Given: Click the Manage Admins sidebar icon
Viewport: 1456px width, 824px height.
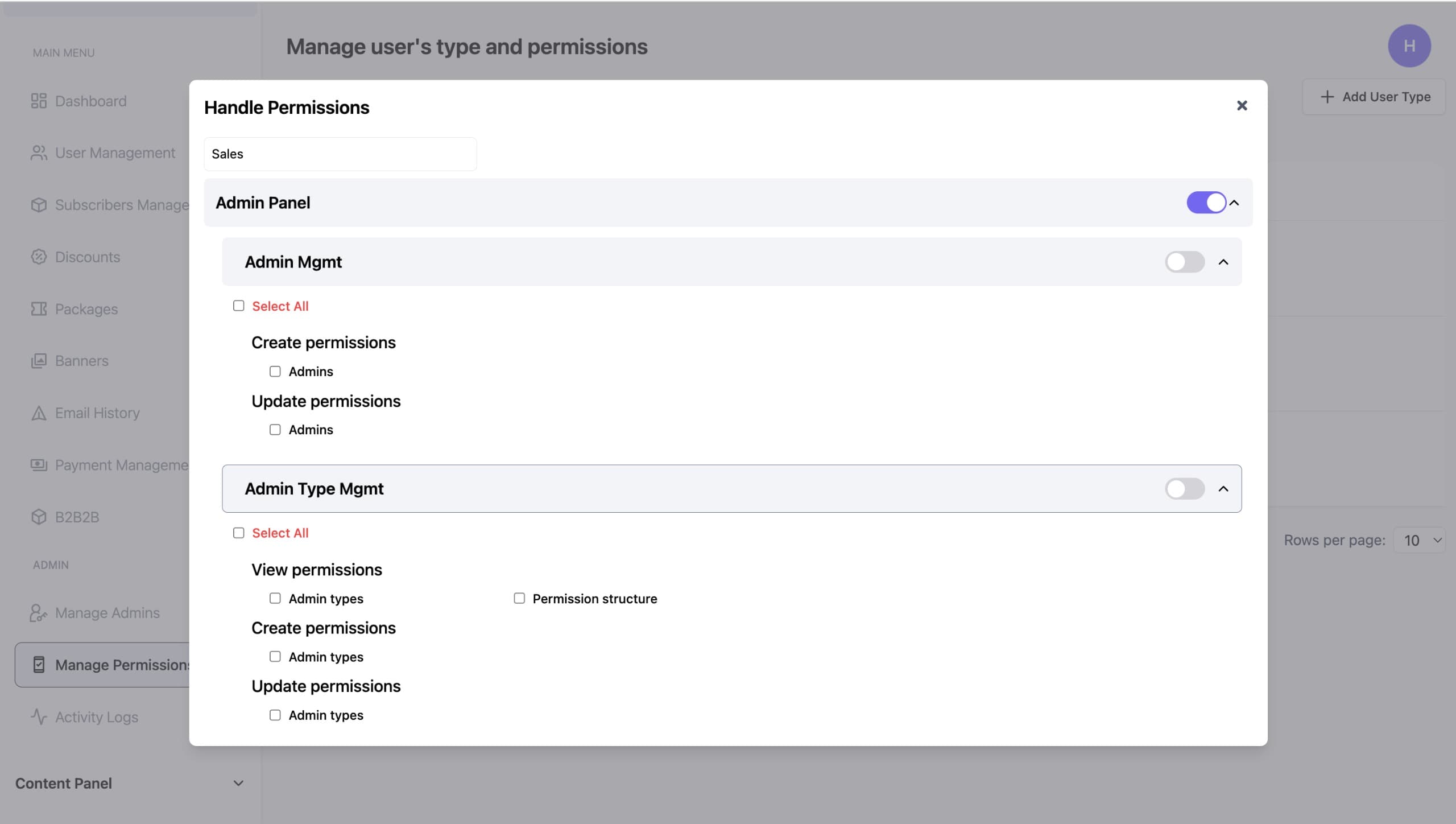Looking at the screenshot, I should coord(38,613).
